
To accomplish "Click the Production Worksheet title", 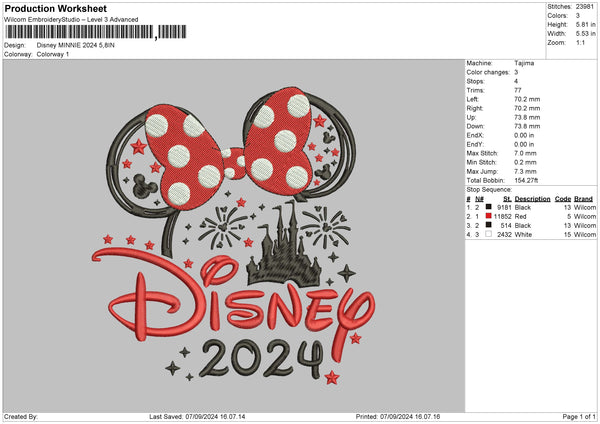I will 55,8.
